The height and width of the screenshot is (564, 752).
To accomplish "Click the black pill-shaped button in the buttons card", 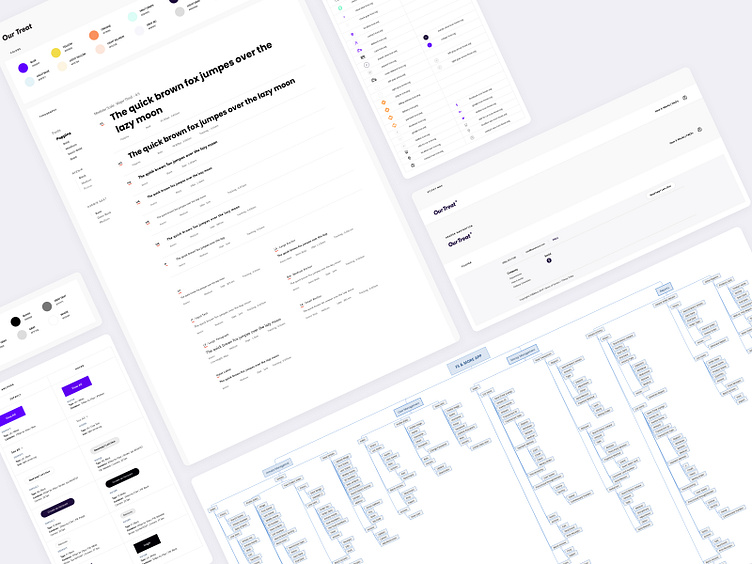I will (x=122, y=478).
